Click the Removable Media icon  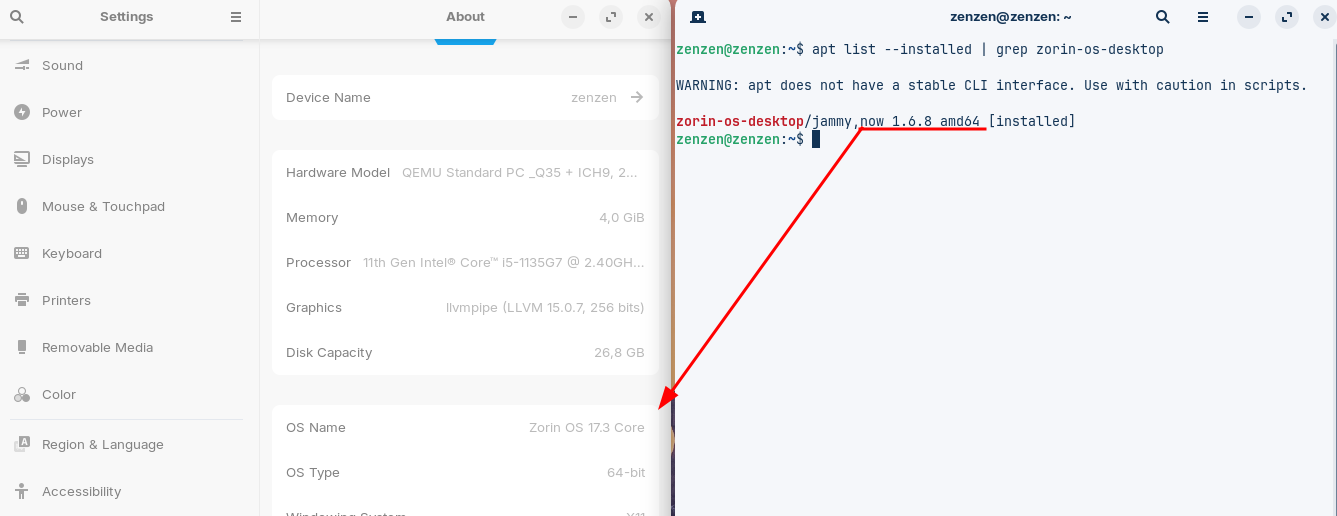(x=22, y=347)
